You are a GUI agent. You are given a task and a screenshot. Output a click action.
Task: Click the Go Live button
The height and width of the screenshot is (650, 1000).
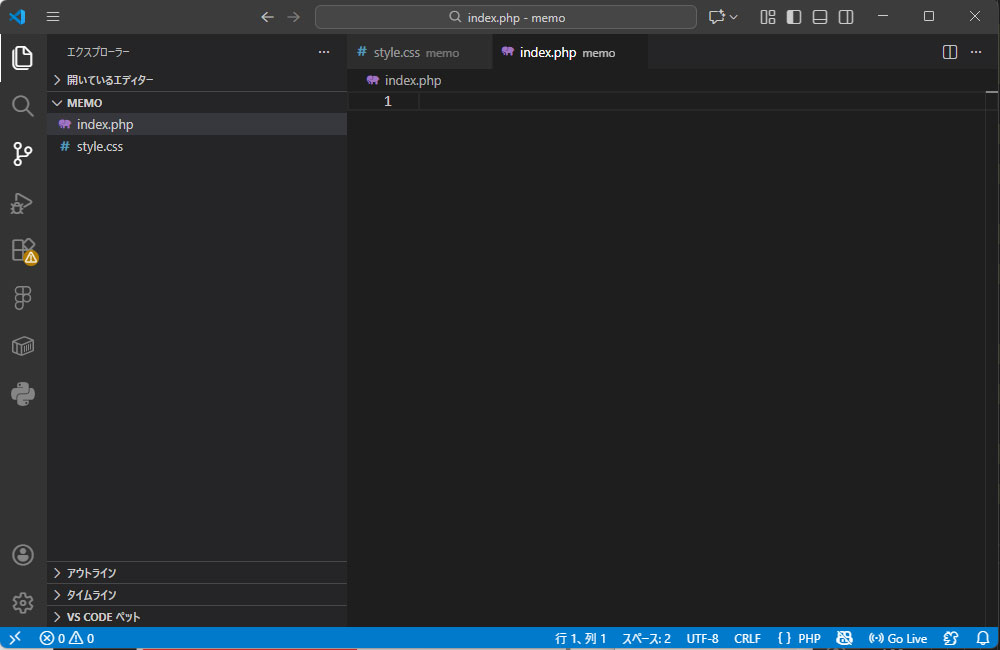[898, 638]
